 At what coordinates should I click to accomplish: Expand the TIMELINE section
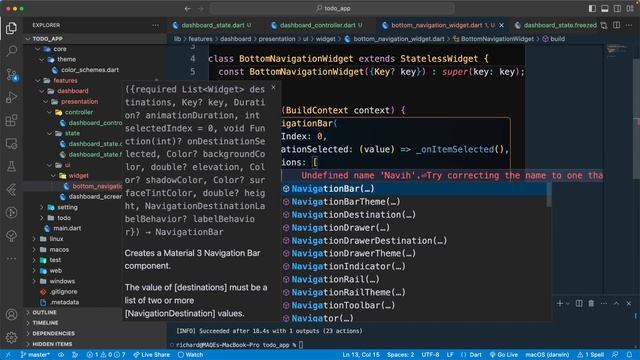click(45, 323)
